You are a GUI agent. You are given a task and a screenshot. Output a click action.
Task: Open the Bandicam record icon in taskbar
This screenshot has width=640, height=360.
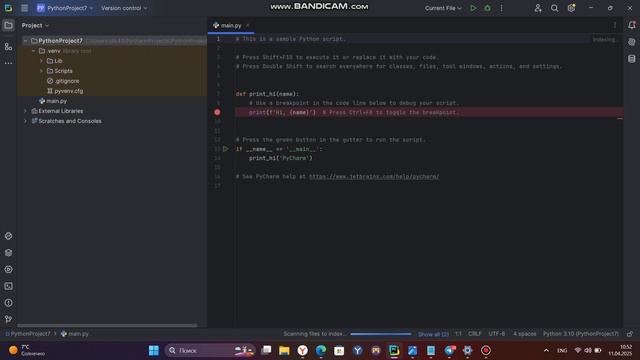pyautogui.click(x=486, y=351)
